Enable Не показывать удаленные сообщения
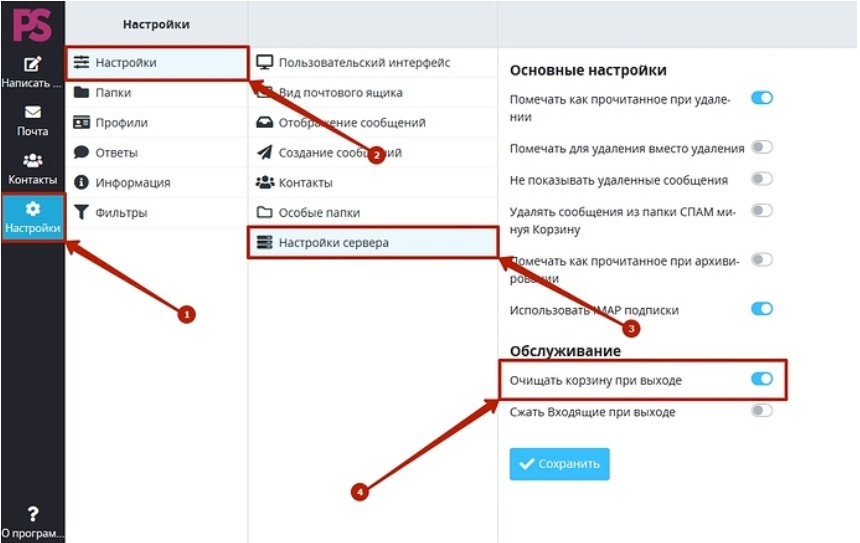Screen dimensions: 860x543 click(x=762, y=179)
